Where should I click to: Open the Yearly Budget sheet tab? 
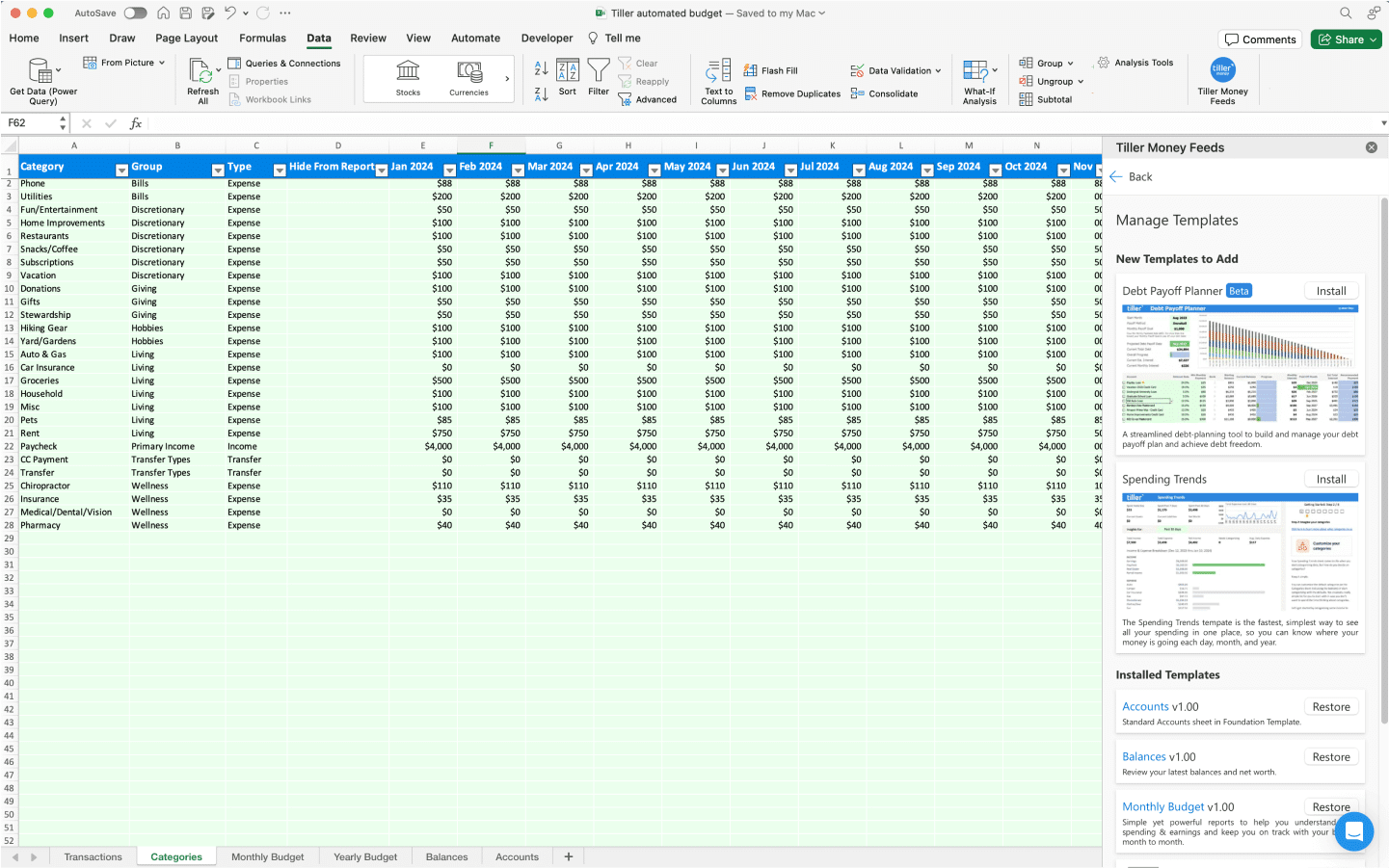tap(365, 856)
